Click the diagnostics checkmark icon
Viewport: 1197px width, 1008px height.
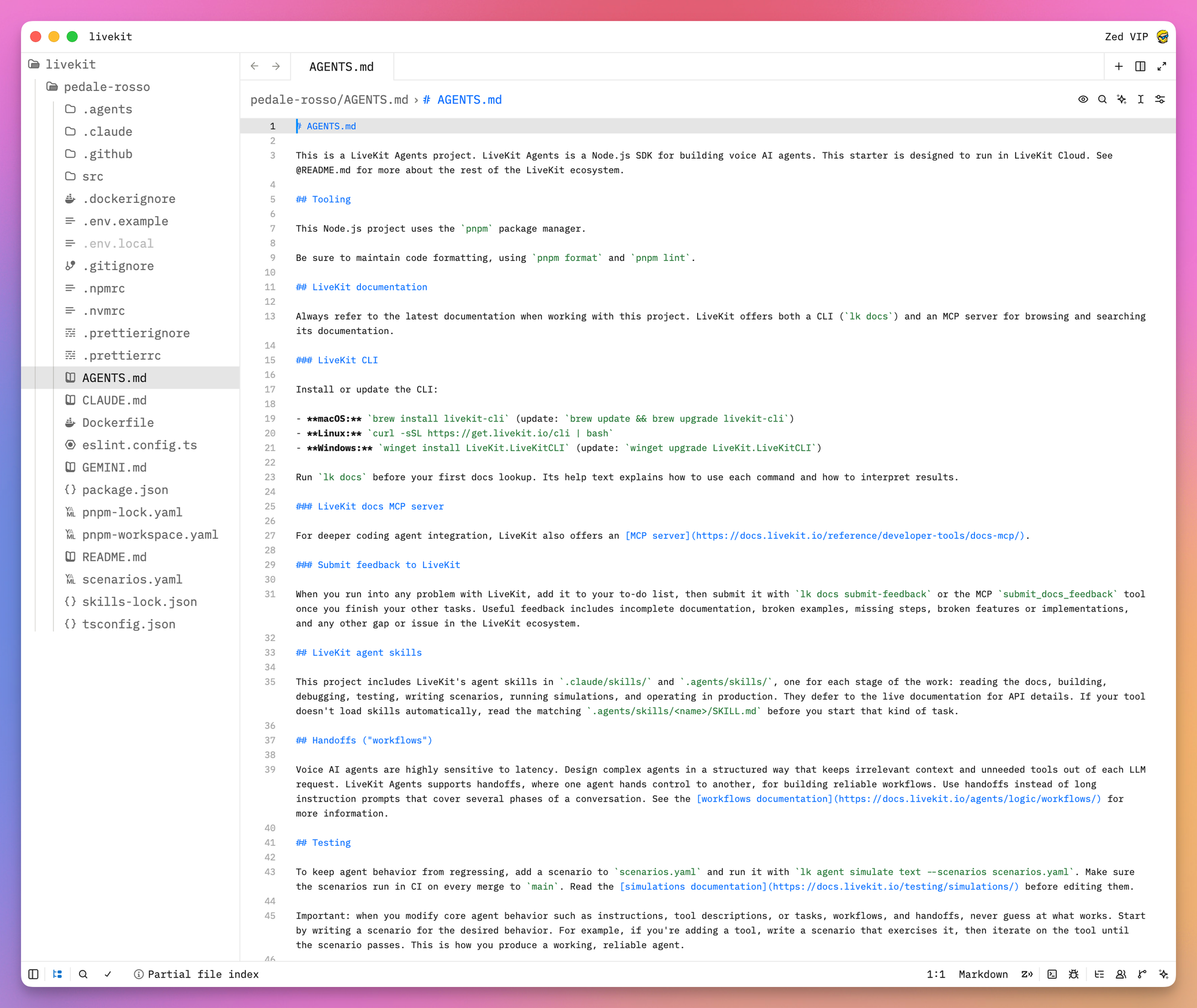[x=108, y=974]
